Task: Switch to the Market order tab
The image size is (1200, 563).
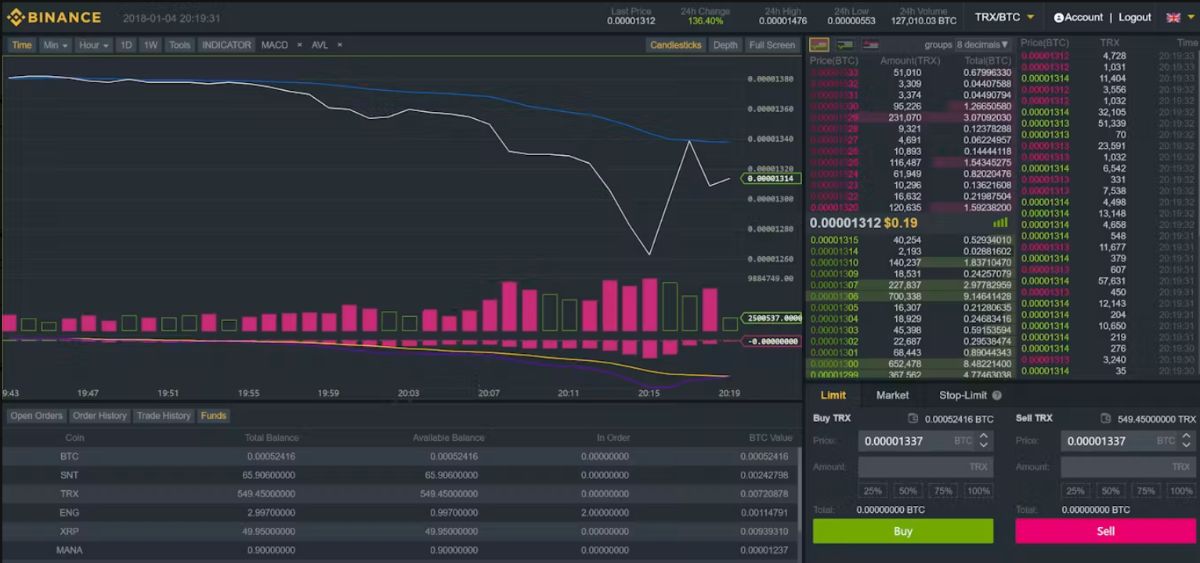Action: (x=893, y=395)
